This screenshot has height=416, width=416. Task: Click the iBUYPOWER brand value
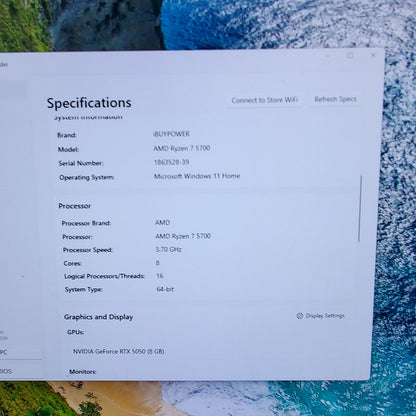[x=172, y=134]
